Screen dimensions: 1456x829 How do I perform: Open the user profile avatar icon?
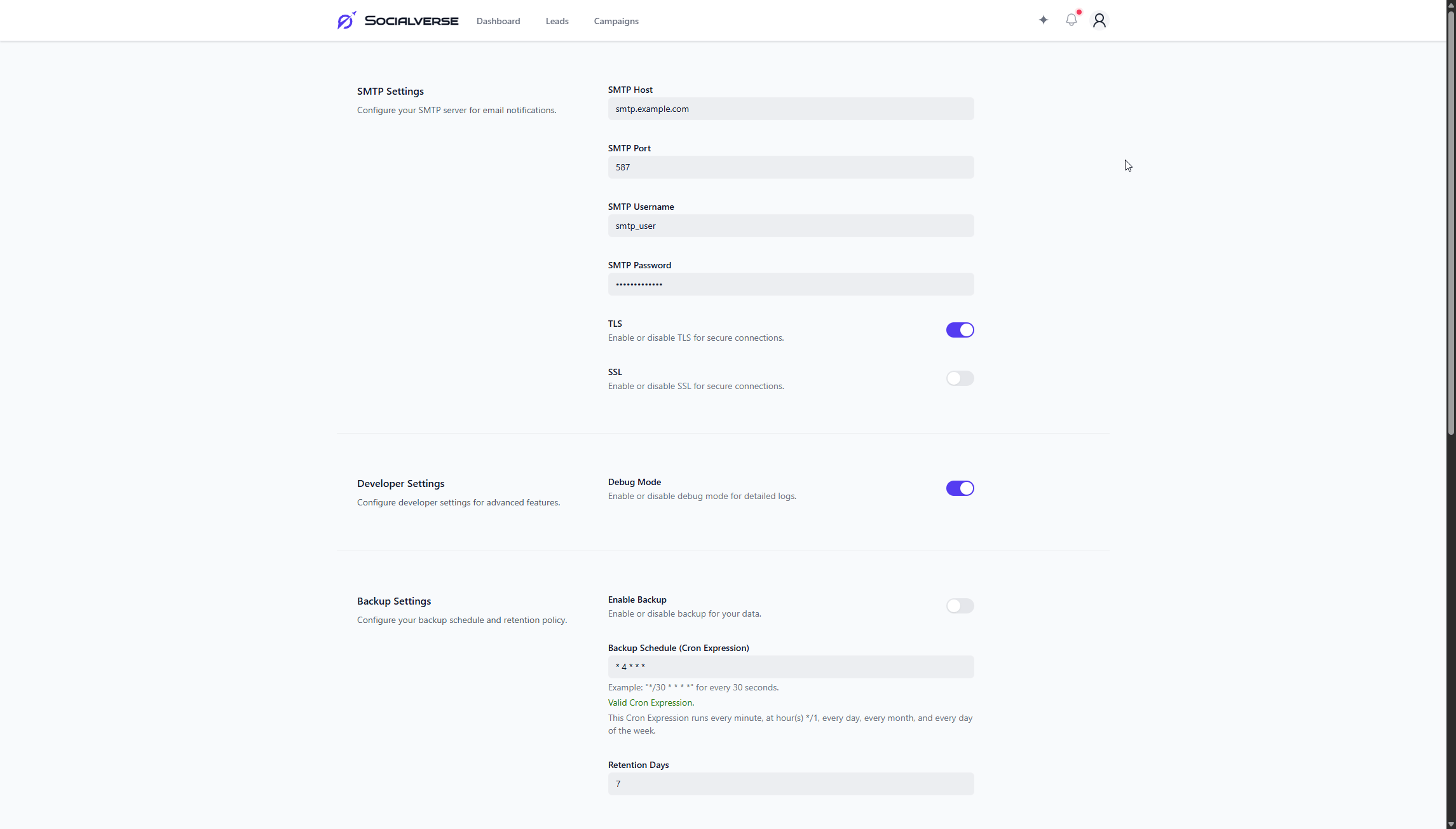[x=1099, y=20]
